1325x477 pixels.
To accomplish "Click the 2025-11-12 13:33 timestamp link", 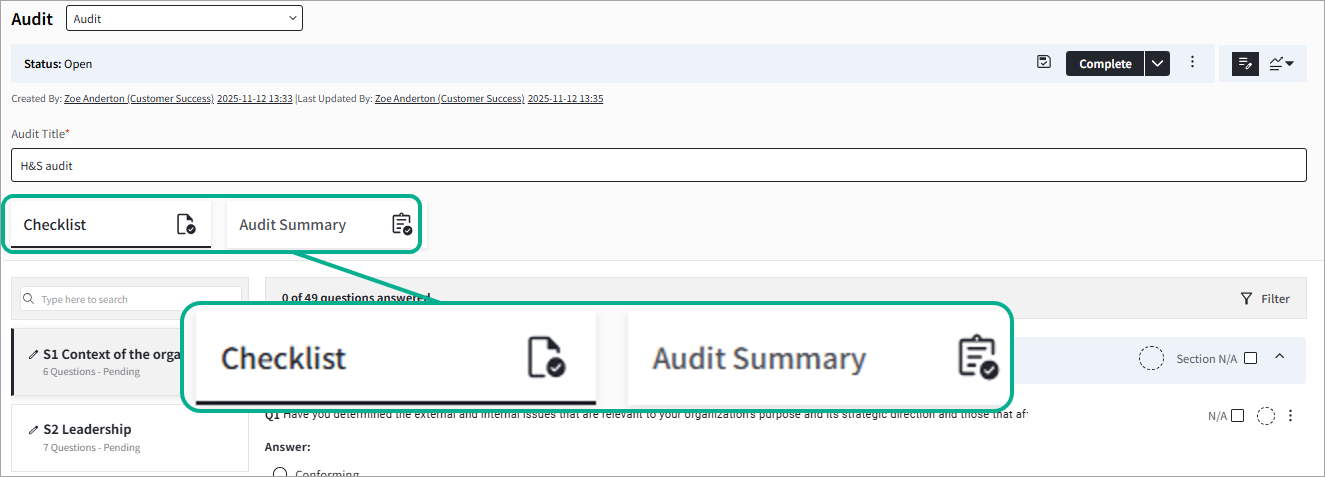I will [x=254, y=99].
